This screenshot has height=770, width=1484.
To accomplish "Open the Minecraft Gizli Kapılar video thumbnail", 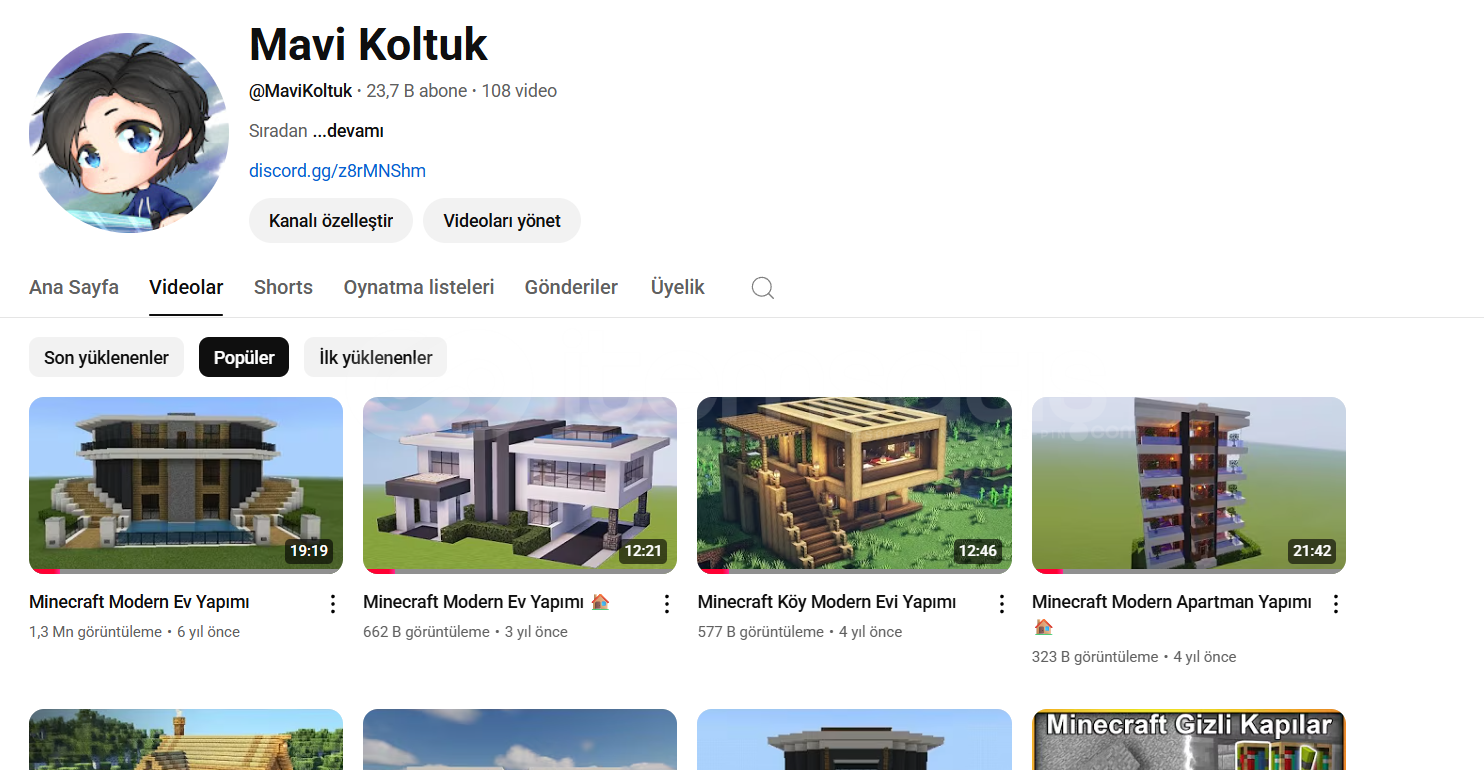I will pos(1188,739).
